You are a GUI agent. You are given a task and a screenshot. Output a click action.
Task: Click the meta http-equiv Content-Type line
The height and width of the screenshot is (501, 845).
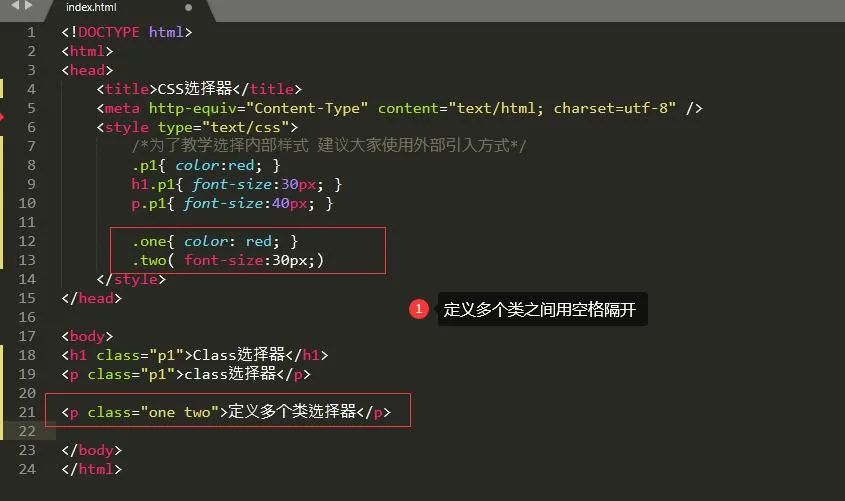(399, 108)
